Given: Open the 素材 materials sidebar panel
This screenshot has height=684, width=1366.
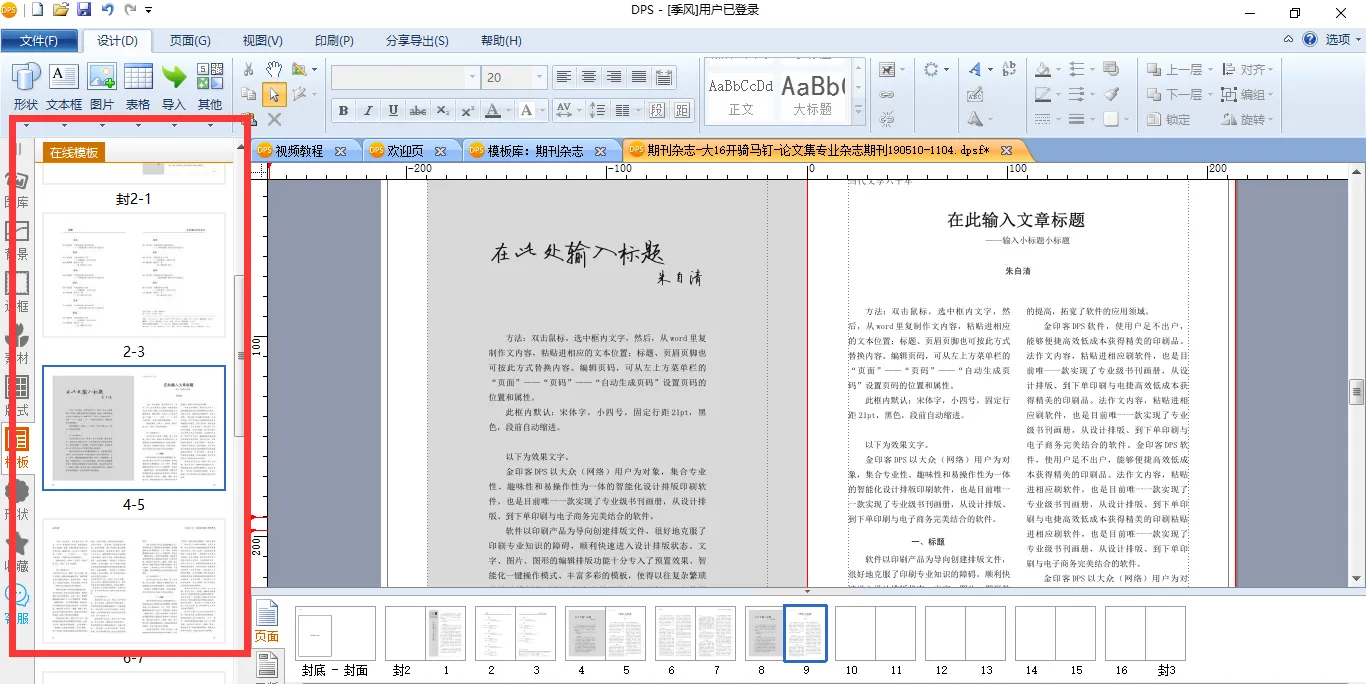Looking at the screenshot, I should click(17, 345).
